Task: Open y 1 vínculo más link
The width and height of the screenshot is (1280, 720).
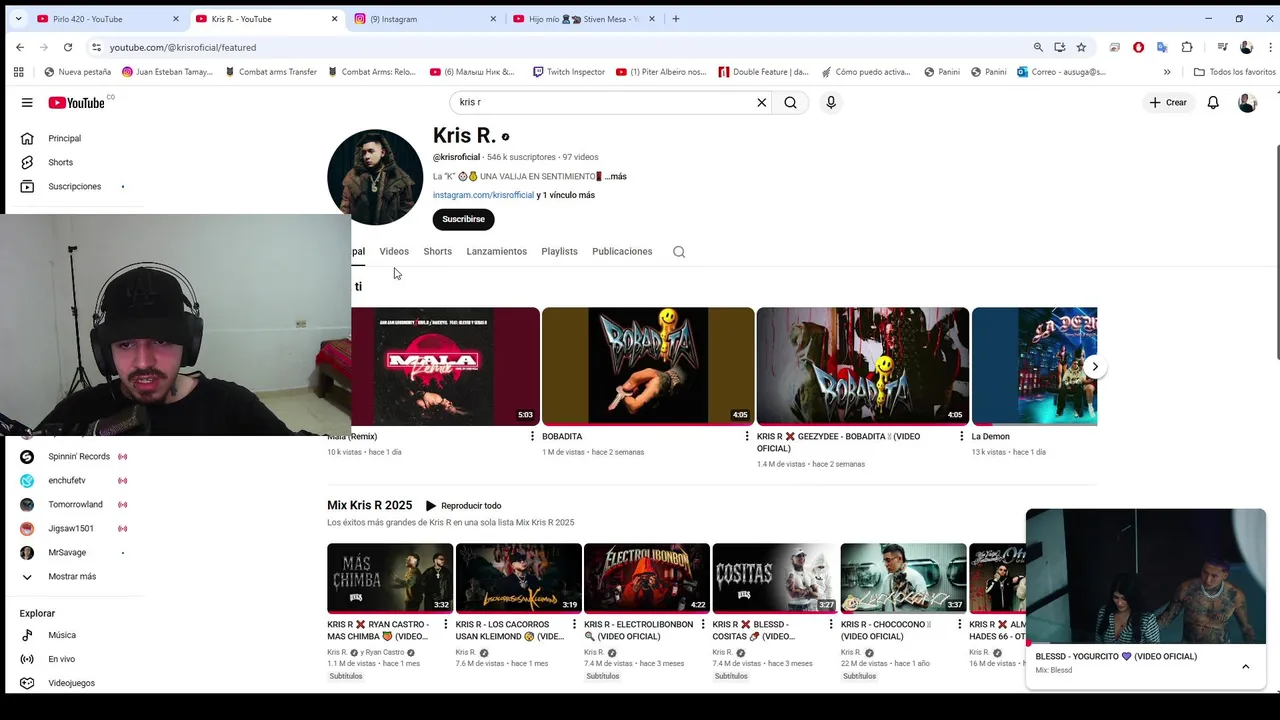Action: 566,195
